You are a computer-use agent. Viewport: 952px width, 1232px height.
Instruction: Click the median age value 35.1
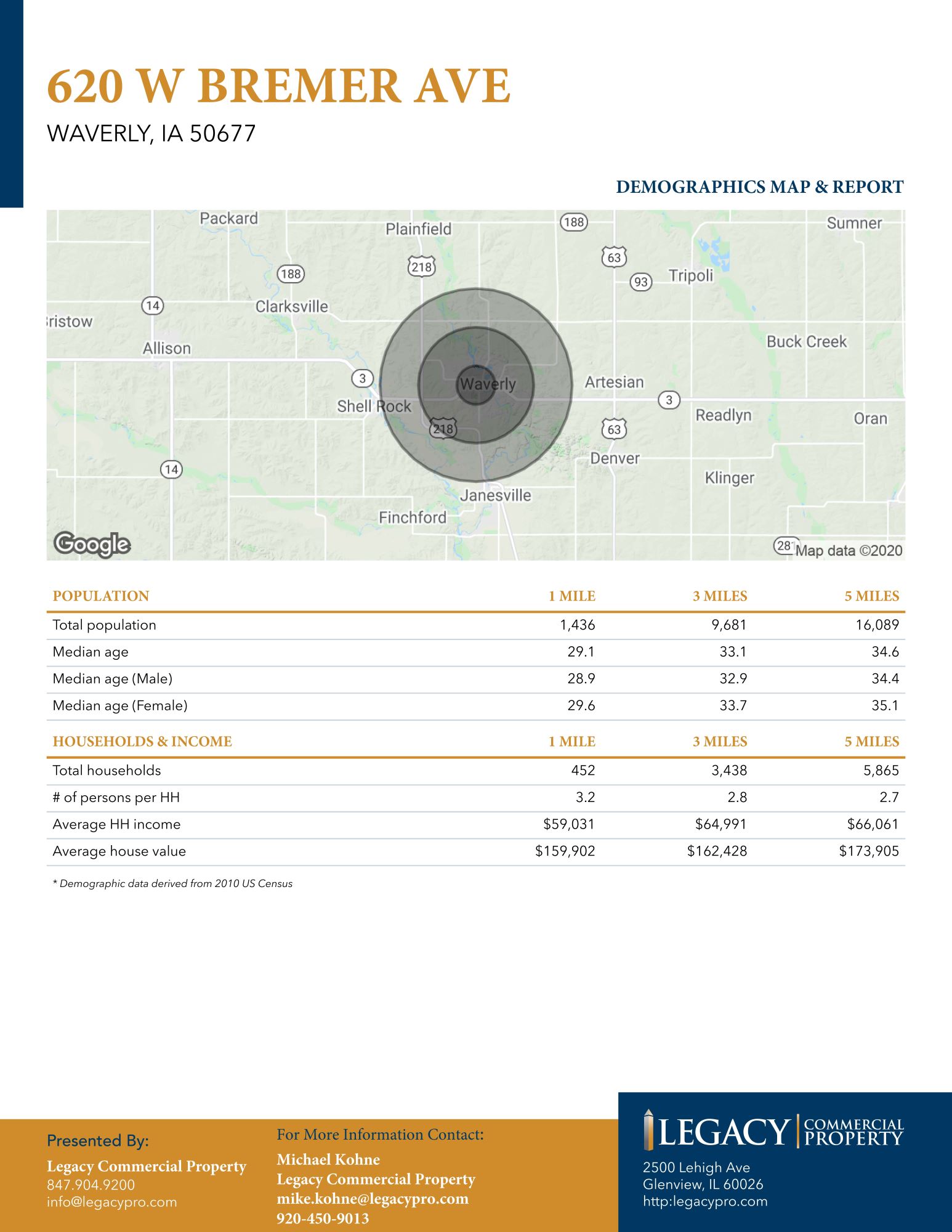(885, 706)
